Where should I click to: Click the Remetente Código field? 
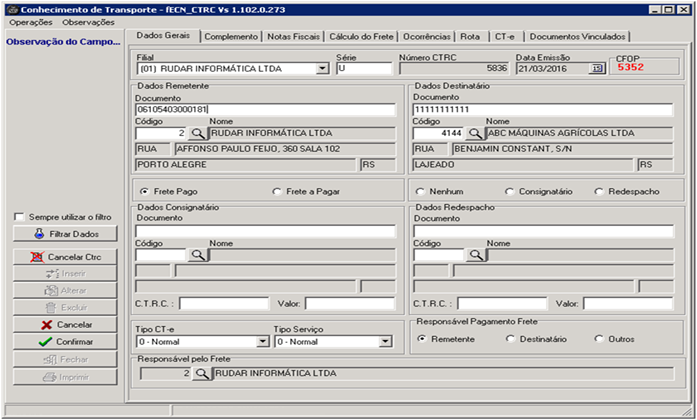[161, 134]
